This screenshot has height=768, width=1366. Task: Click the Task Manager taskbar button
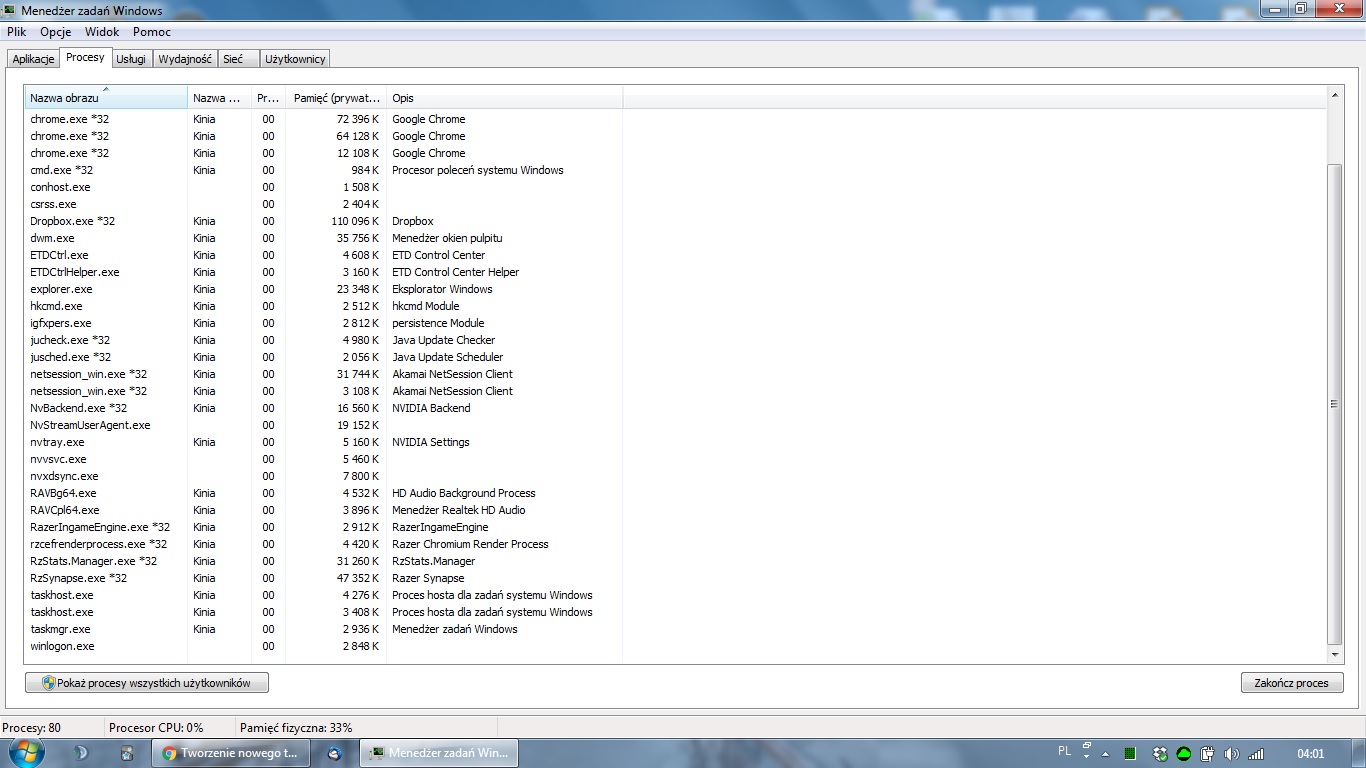tap(439, 753)
